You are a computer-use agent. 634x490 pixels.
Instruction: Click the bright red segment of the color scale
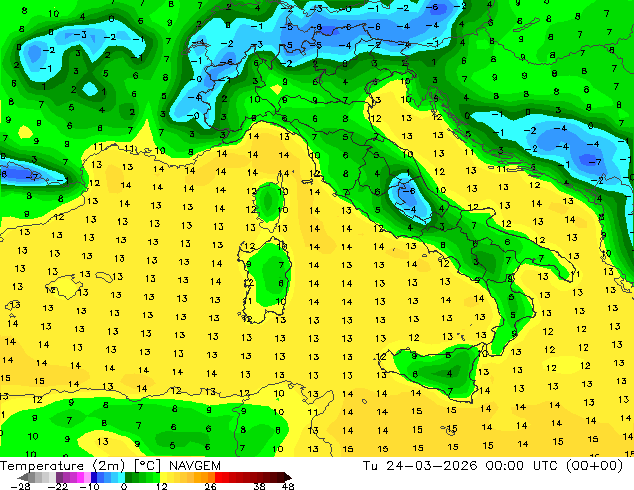(218, 477)
